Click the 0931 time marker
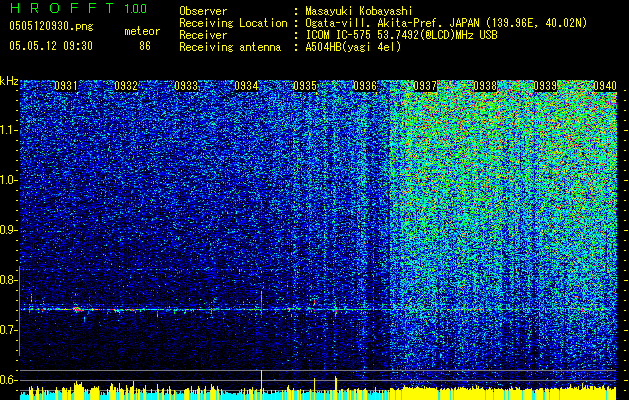629x400 pixels. click(x=66, y=86)
